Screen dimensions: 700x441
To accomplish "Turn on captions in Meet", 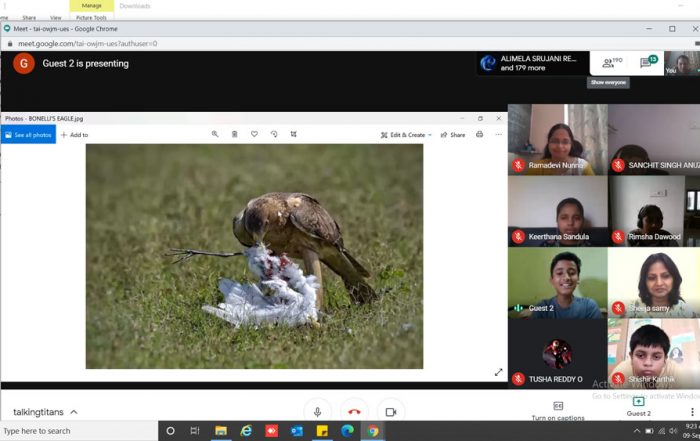I will pos(558,411).
